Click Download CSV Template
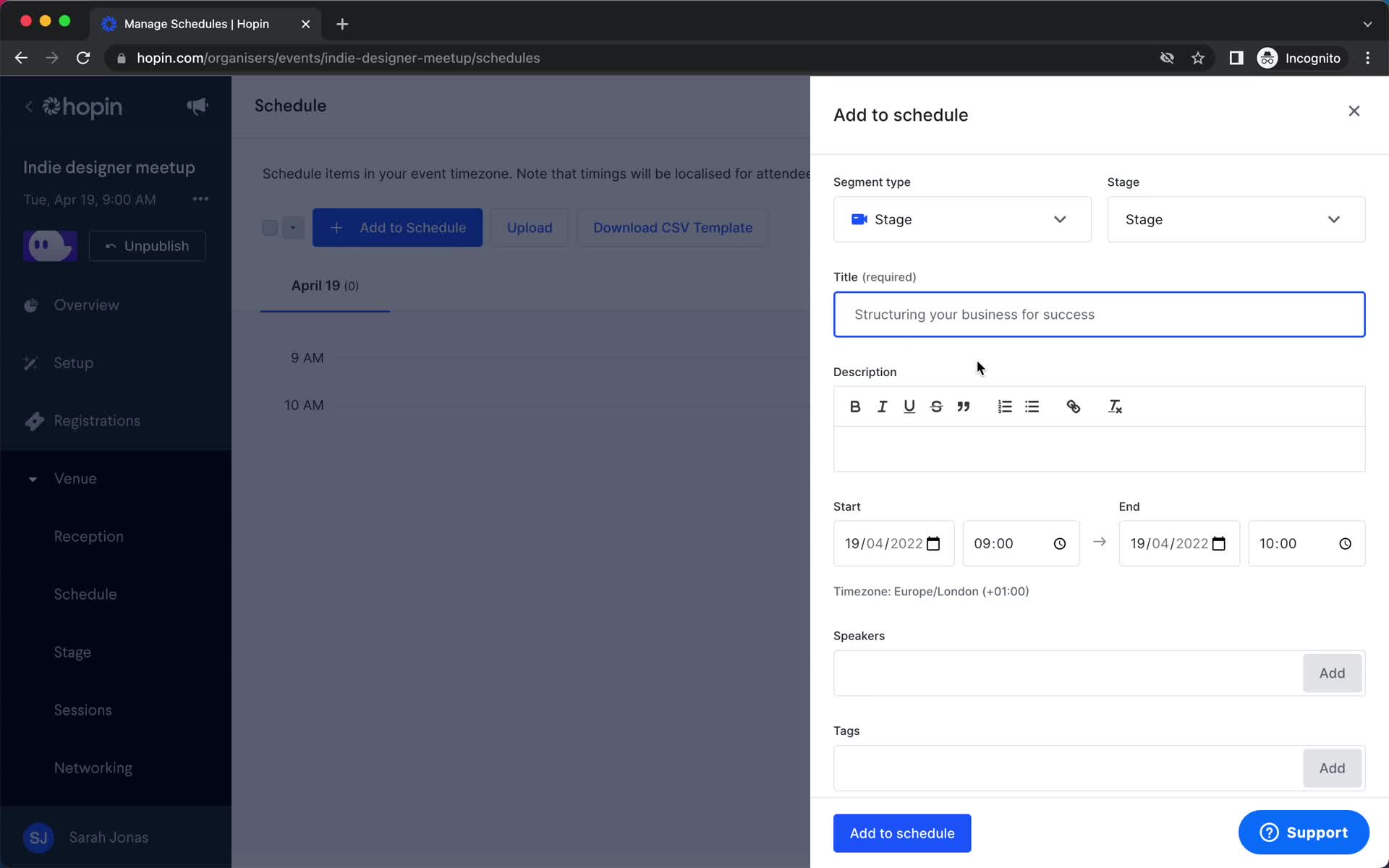Viewport: 1389px width, 868px height. (673, 228)
